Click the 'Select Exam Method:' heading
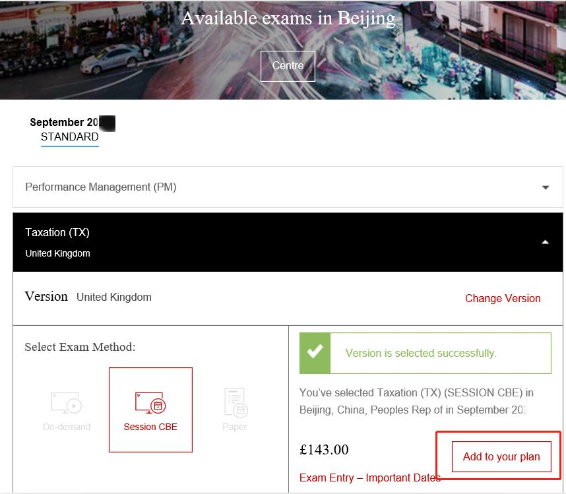566x494 pixels. (80, 347)
